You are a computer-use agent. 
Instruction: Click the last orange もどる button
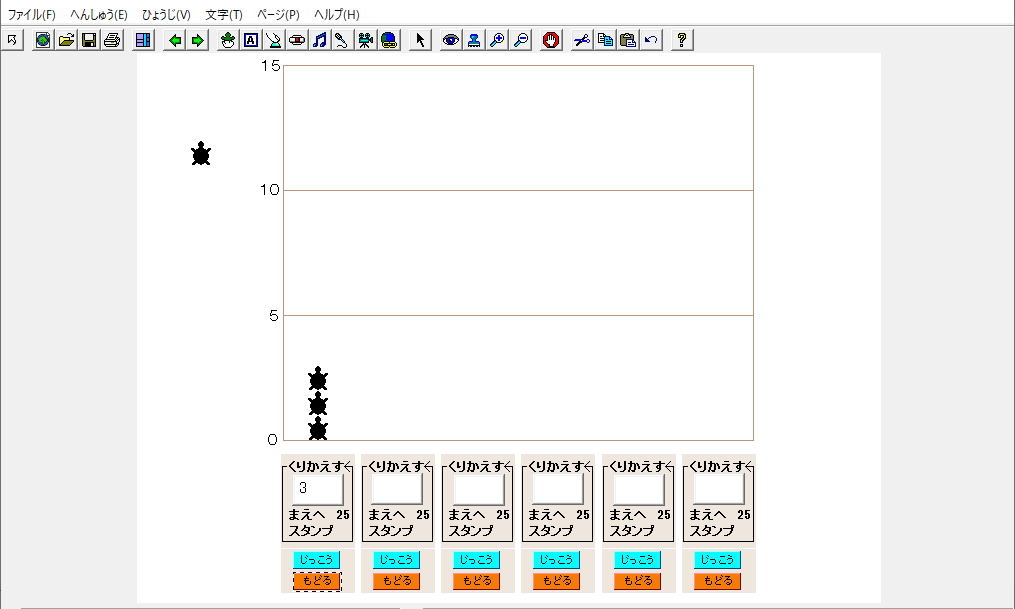(x=718, y=581)
